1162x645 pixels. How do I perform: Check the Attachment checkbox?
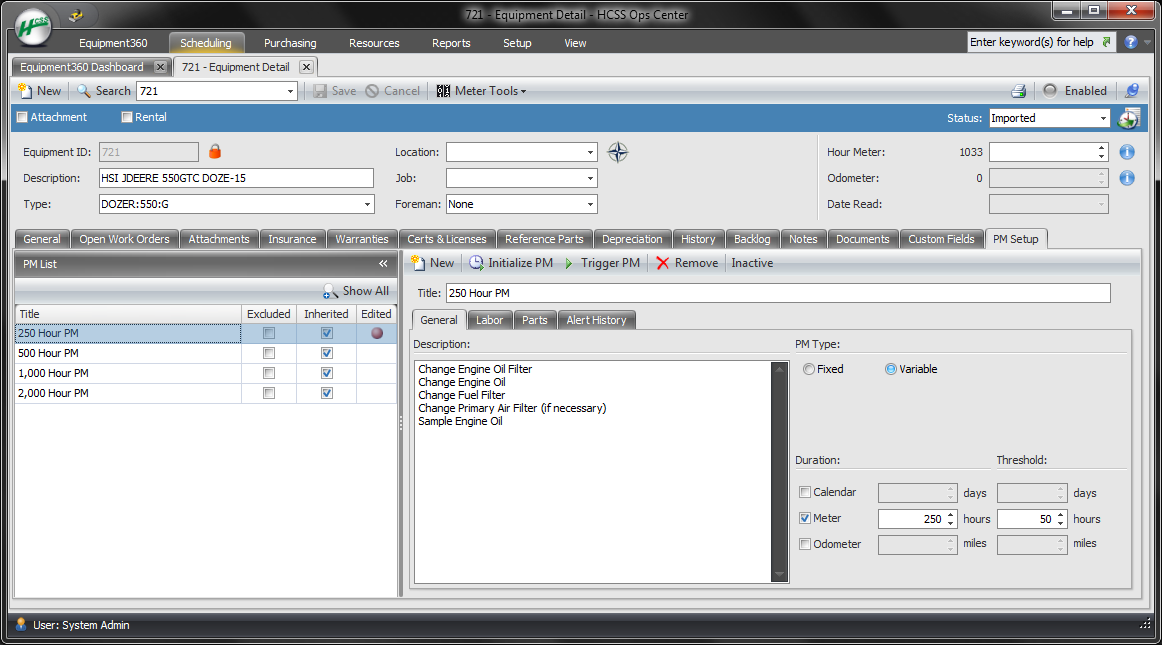pos(22,117)
